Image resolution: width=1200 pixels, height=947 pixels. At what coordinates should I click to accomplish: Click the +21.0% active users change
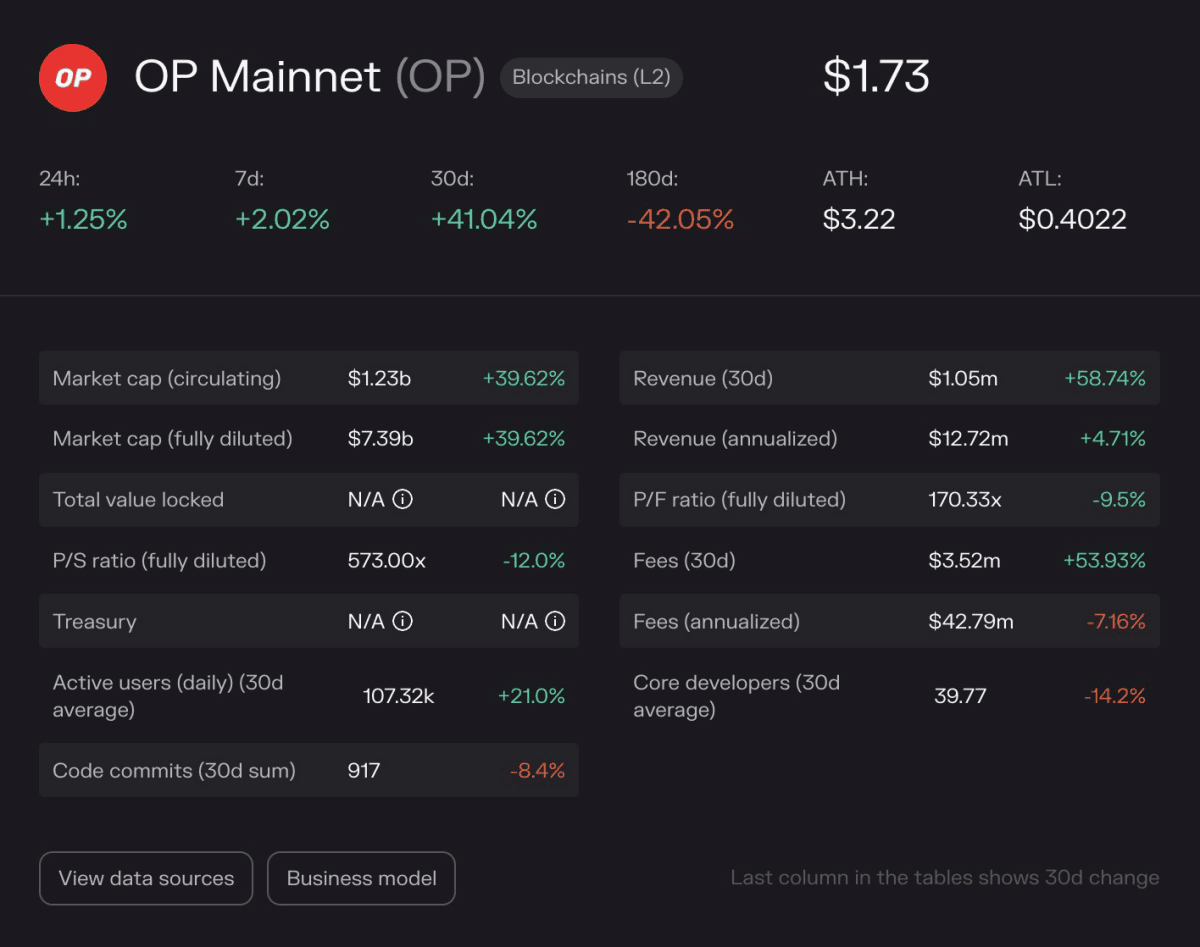click(531, 695)
